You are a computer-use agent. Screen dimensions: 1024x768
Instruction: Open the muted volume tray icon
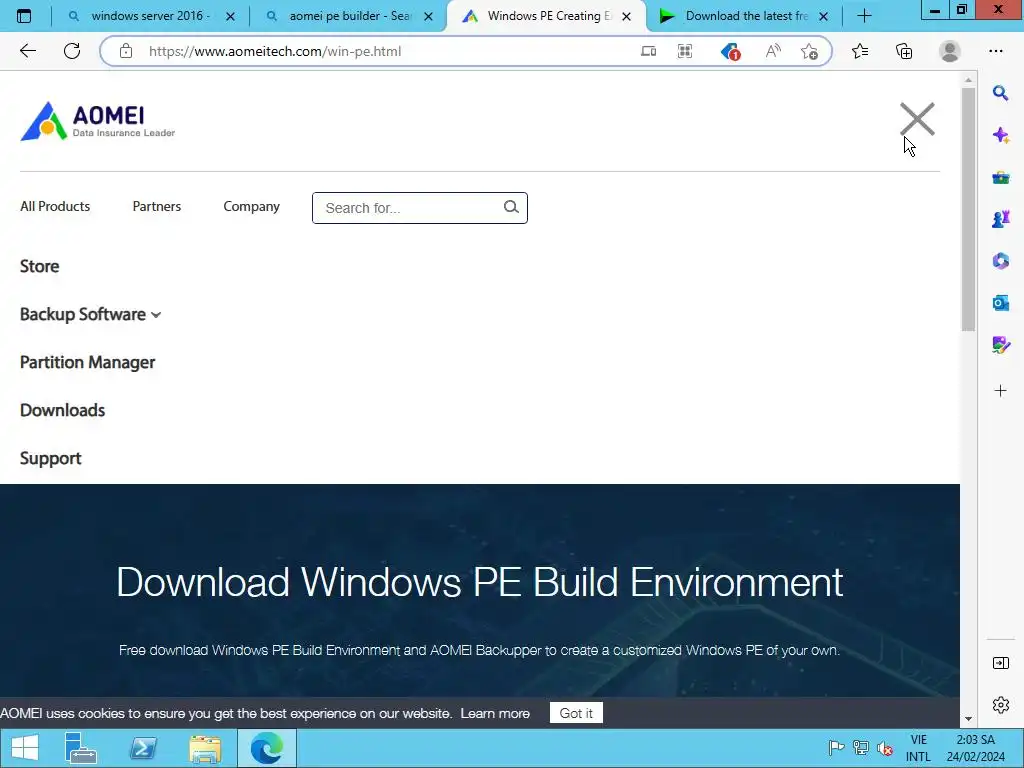coord(885,748)
